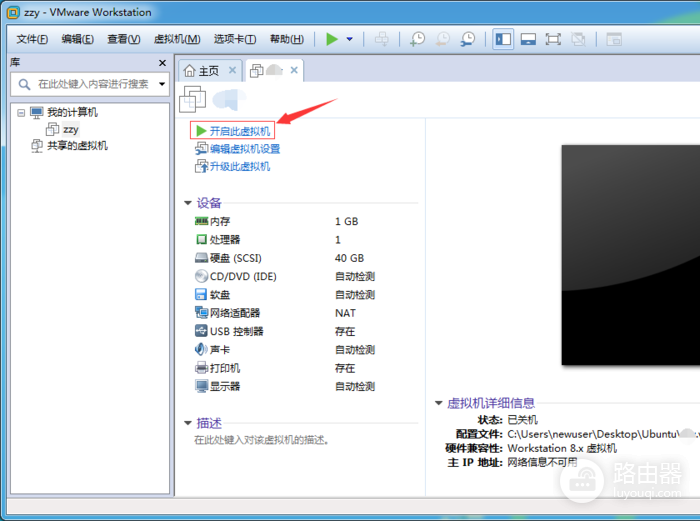Click the 打印机 printer device icon

(x=201, y=368)
